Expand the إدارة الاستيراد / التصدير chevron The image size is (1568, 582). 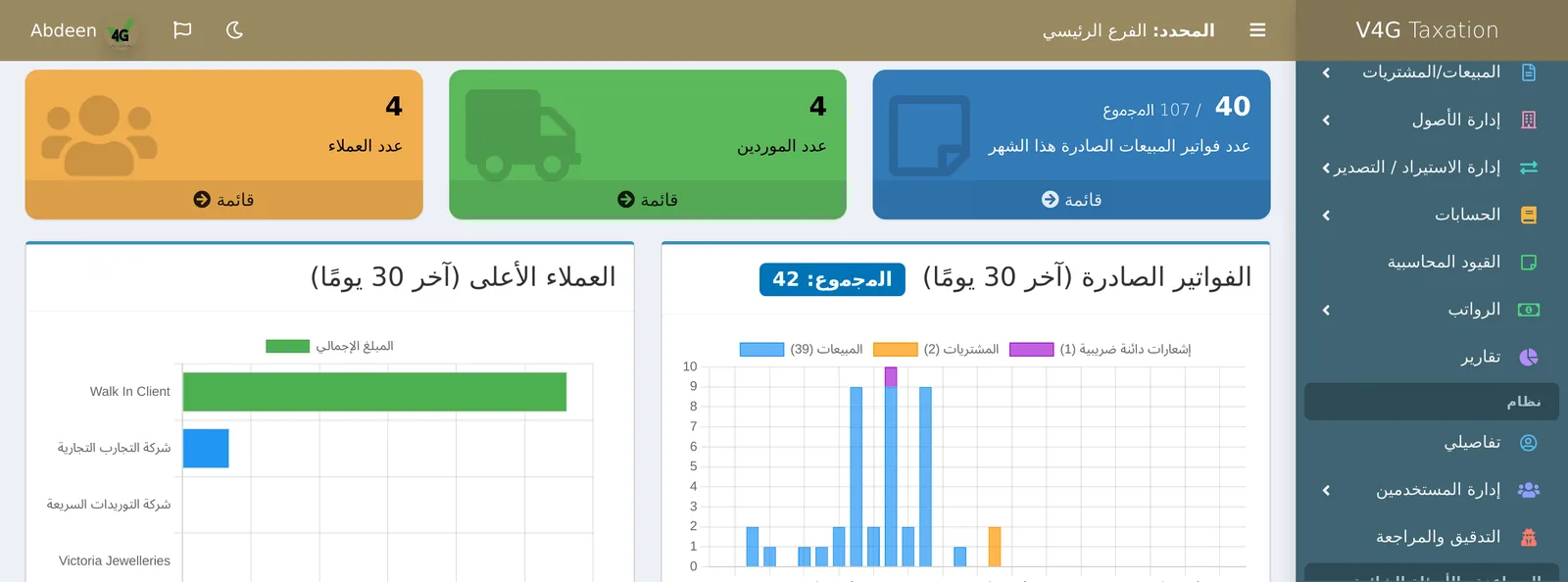click(1326, 168)
